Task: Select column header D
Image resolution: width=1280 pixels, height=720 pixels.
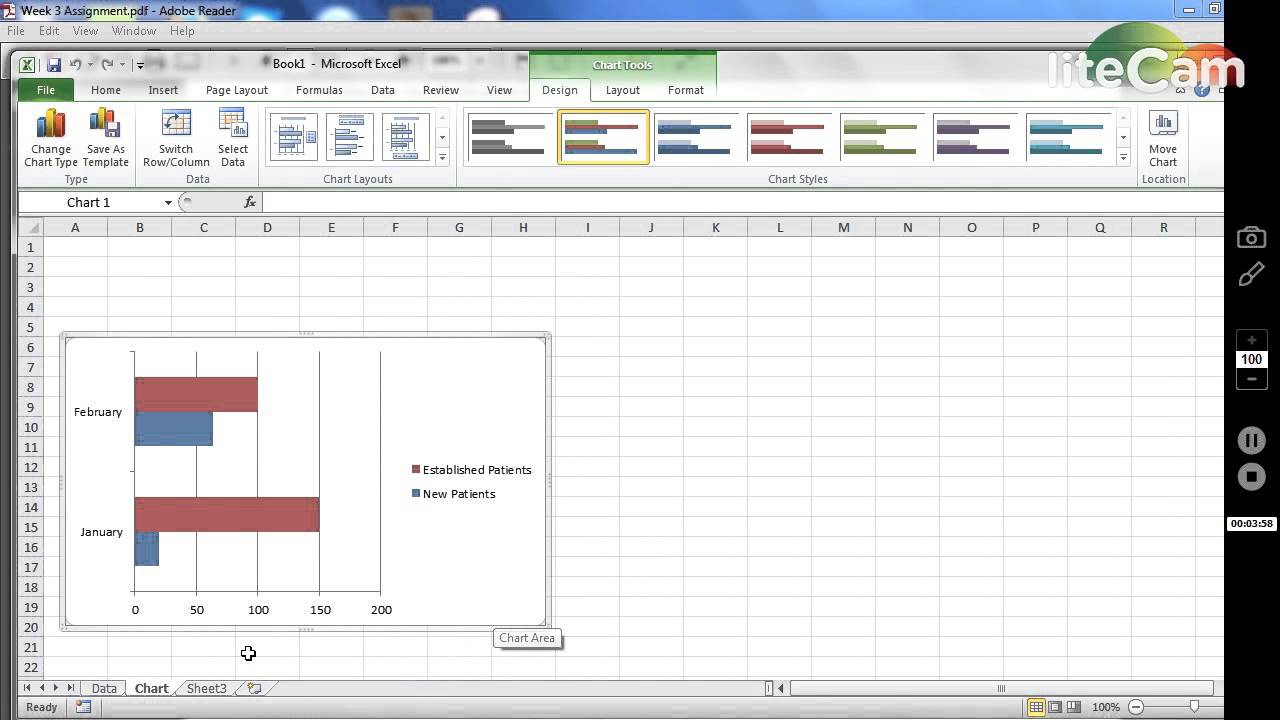Action: [267, 228]
